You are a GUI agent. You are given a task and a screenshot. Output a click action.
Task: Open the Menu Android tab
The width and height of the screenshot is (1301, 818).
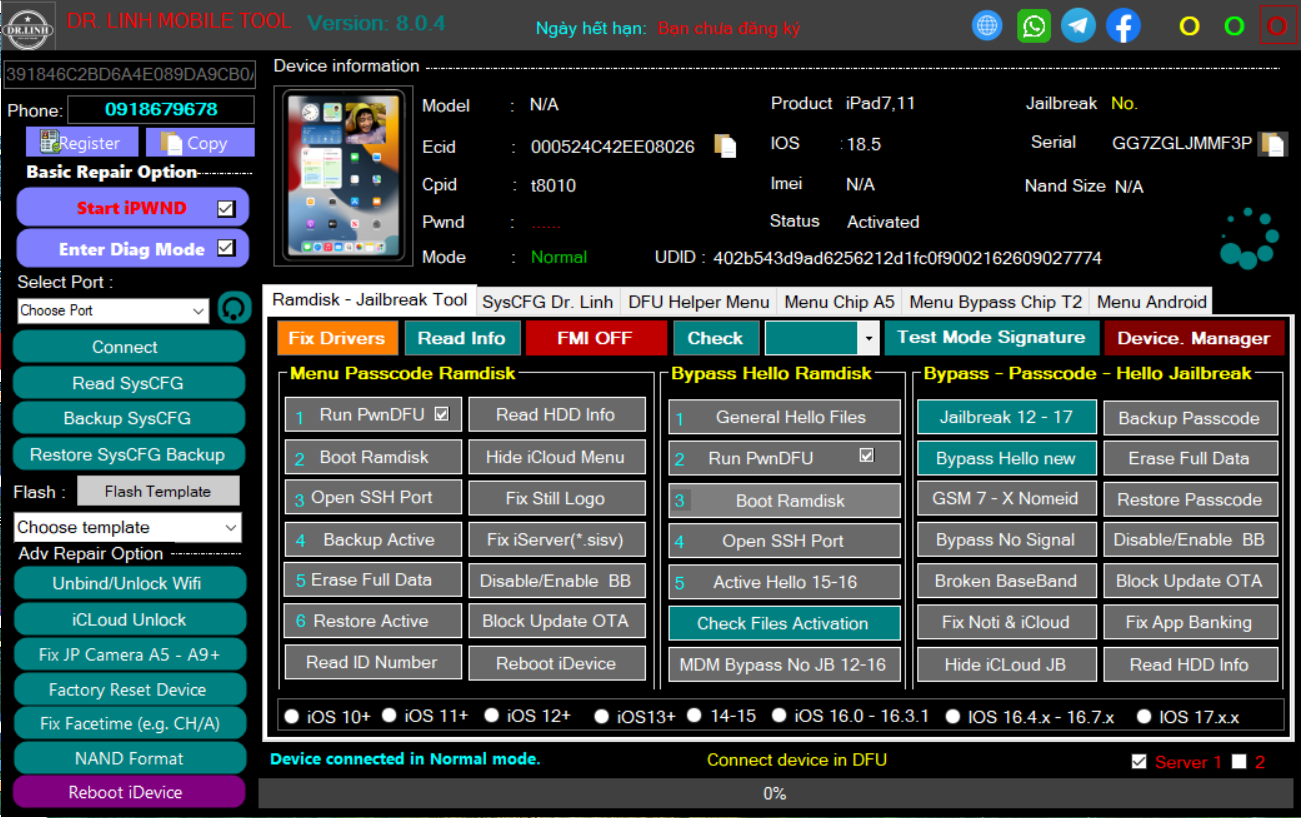click(1151, 302)
